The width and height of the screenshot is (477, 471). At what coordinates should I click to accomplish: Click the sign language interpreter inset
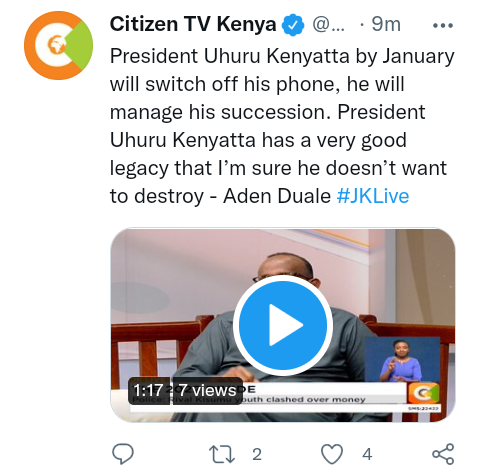pos(402,360)
